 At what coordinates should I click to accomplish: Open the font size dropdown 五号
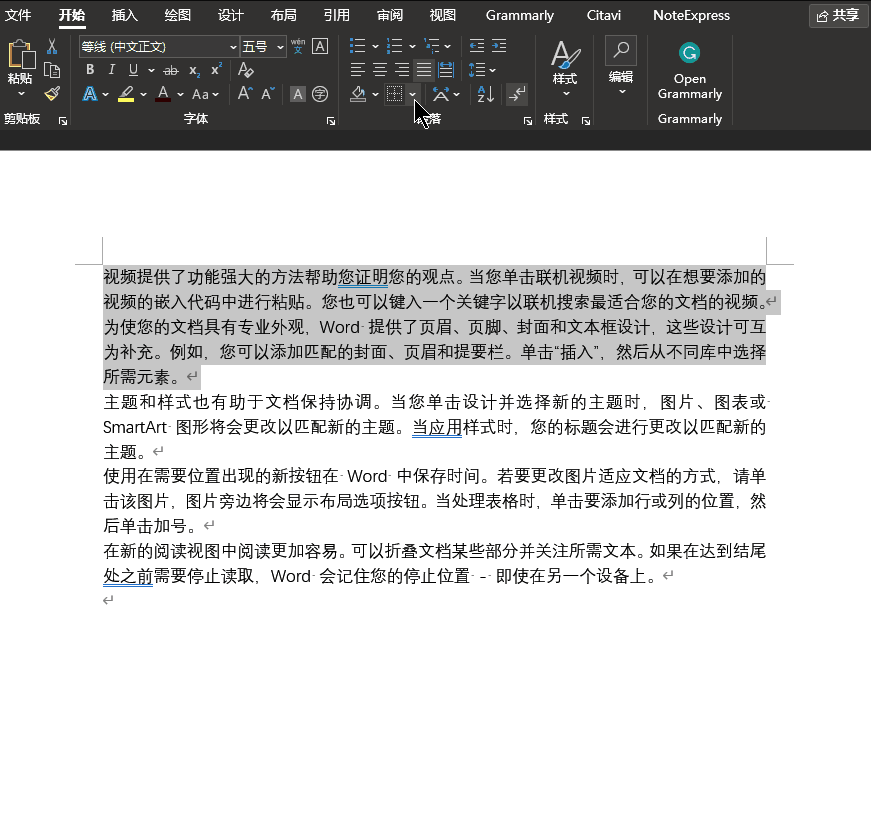click(281, 47)
